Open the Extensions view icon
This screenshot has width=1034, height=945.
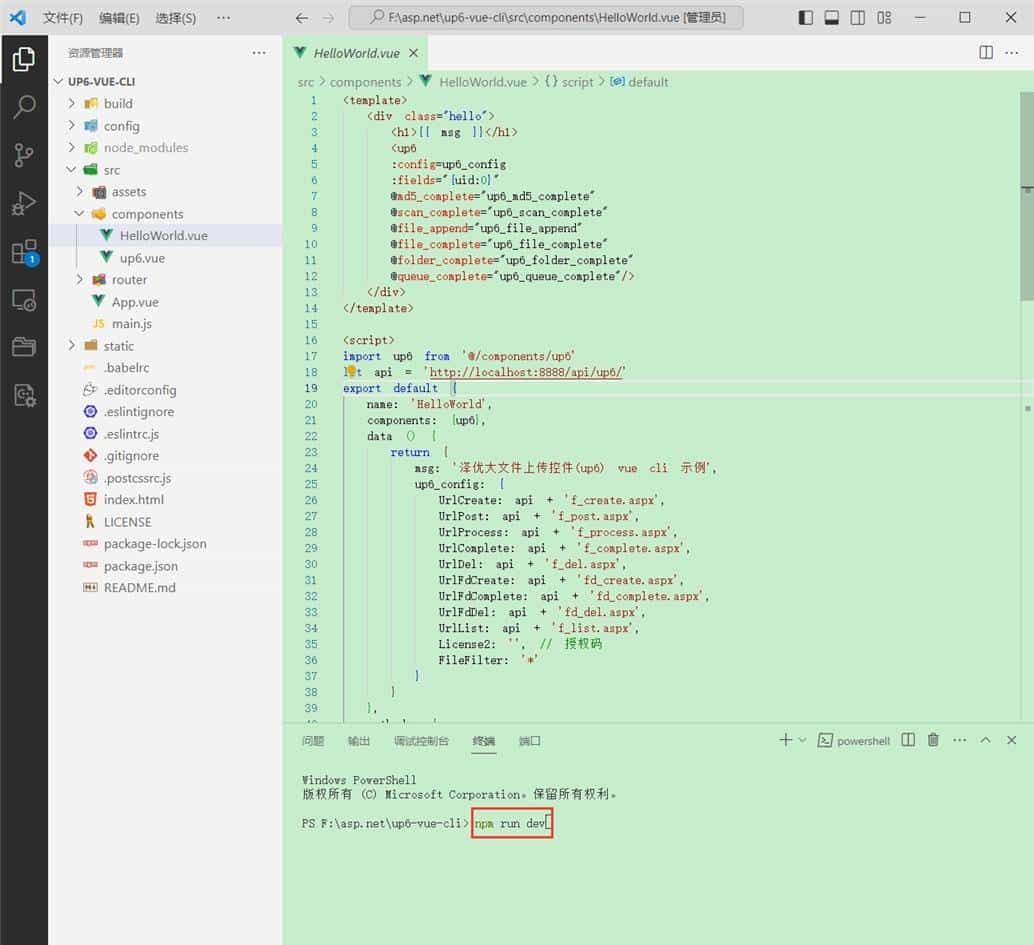click(24, 252)
